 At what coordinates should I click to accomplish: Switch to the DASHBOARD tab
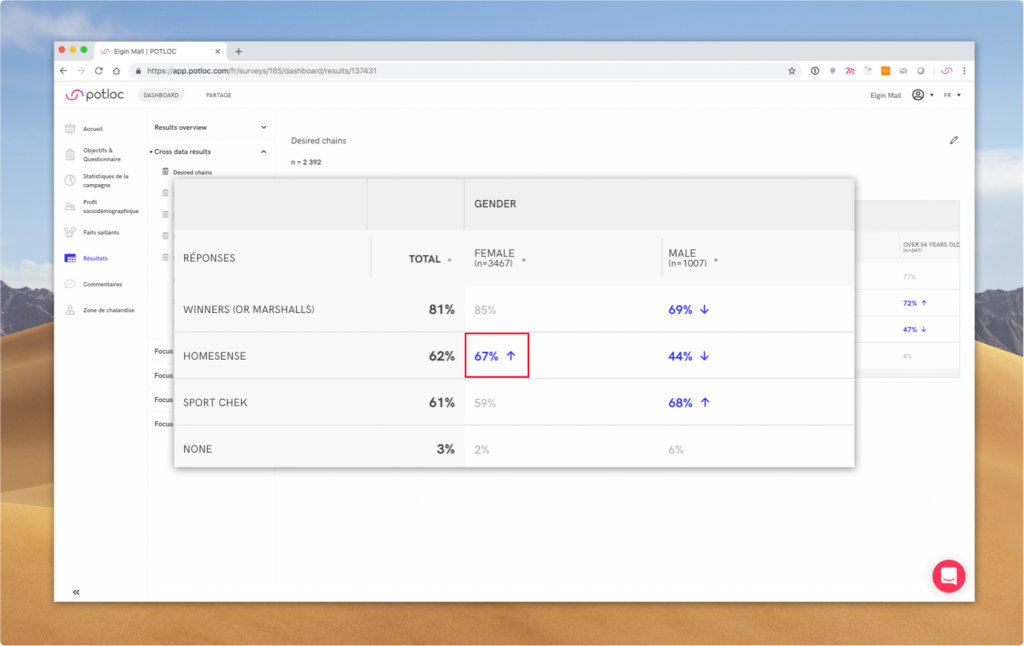click(161, 95)
